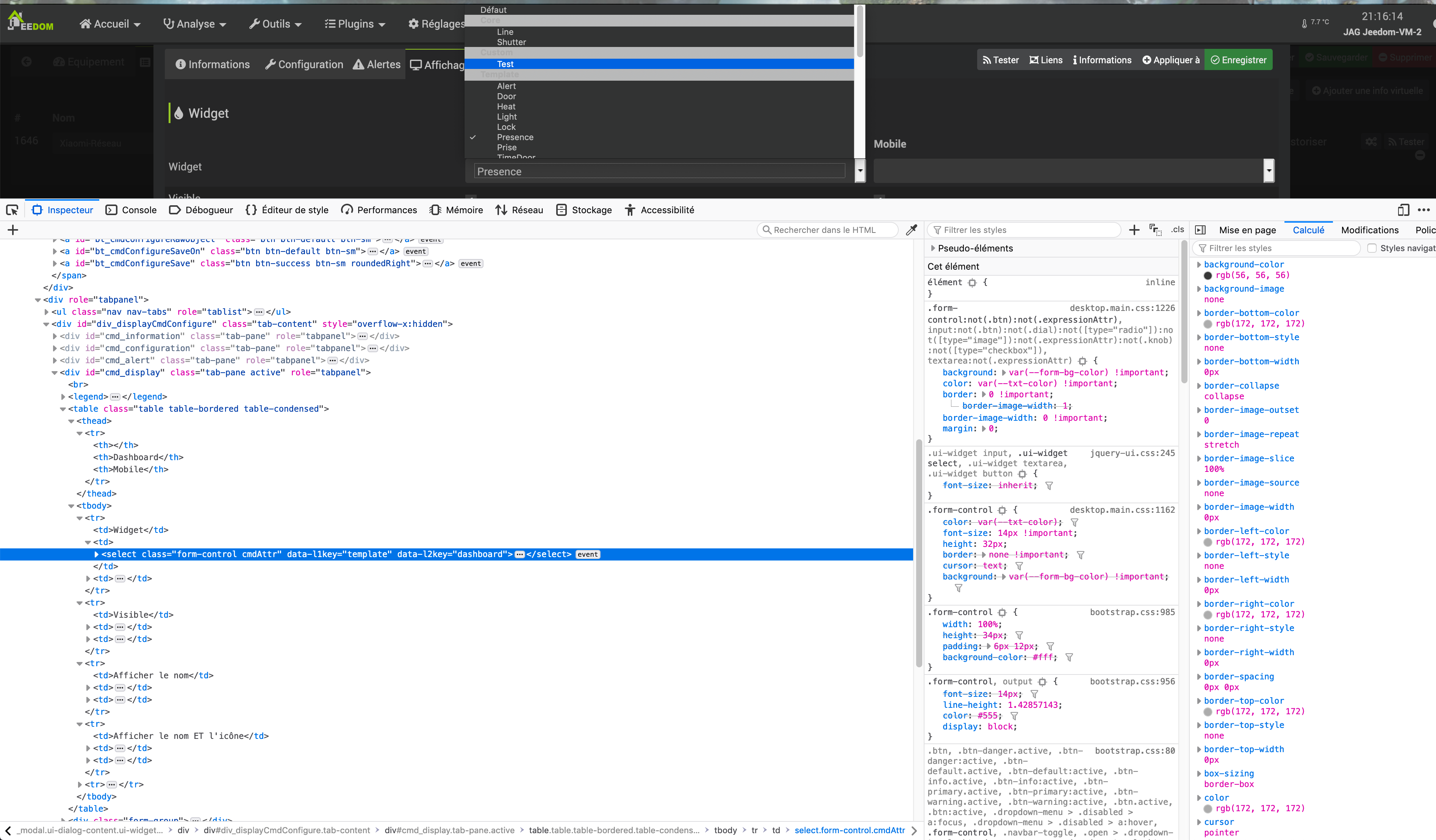Click the Enregistrer button
The height and width of the screenshot is (840, 1436).
click(x=1238, y=60)
